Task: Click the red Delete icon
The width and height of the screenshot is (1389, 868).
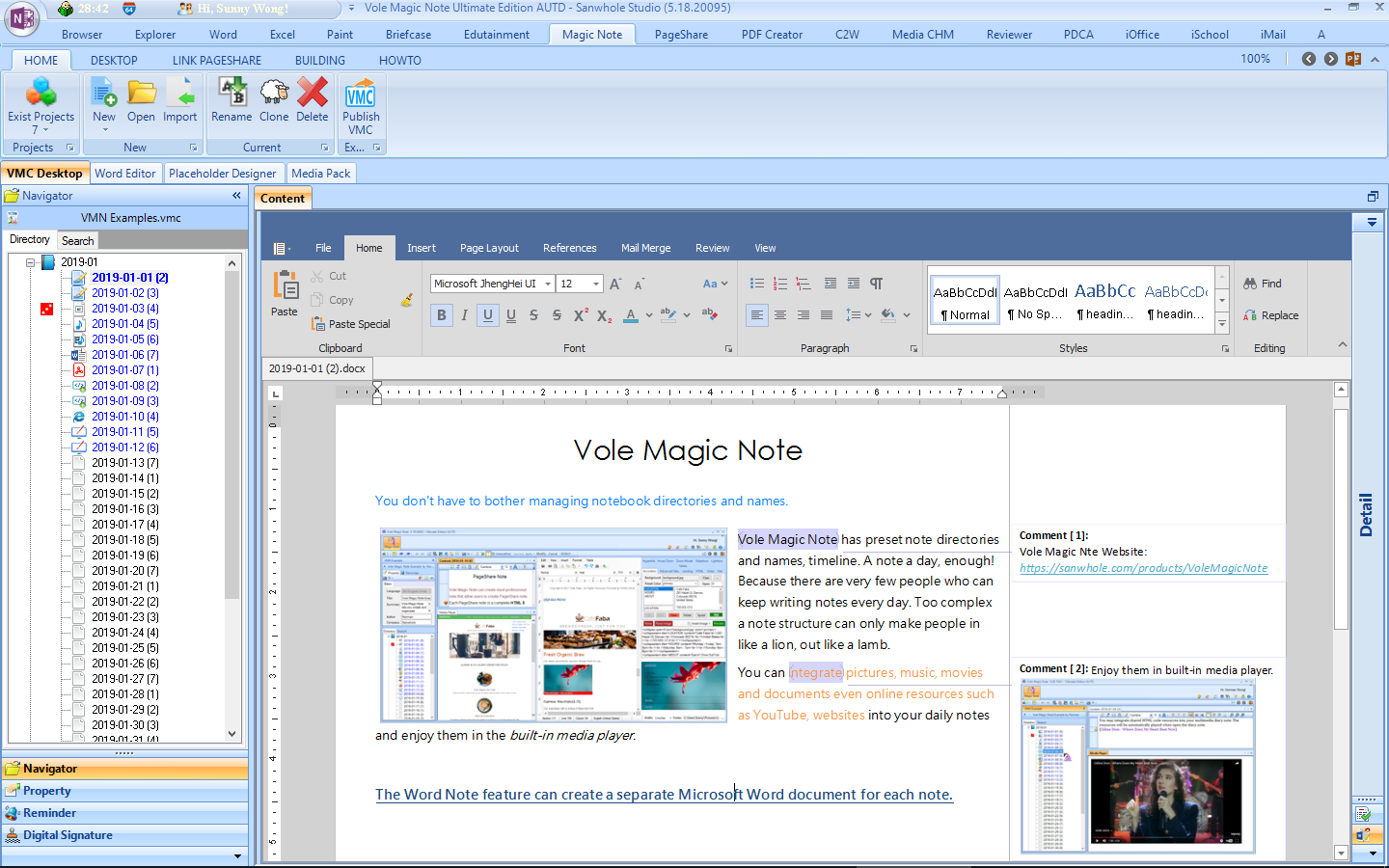Action: click(312, 94)
